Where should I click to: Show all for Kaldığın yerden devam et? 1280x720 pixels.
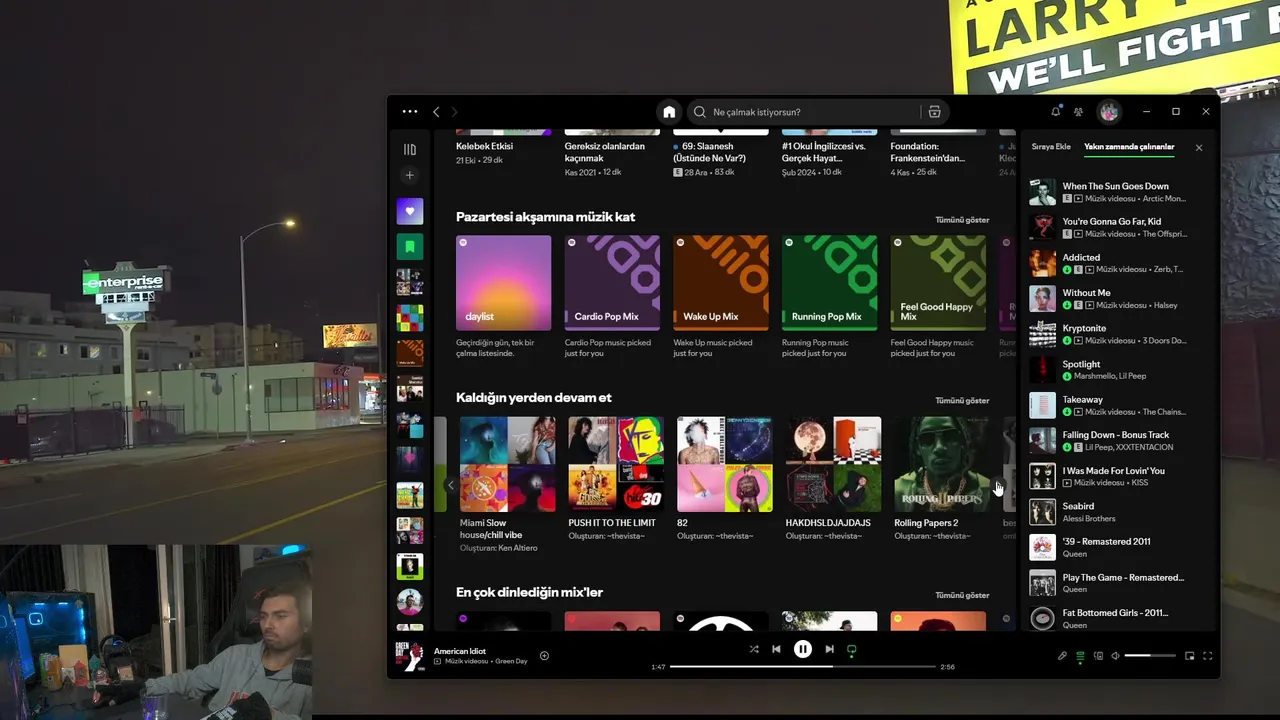coord(962,400)
